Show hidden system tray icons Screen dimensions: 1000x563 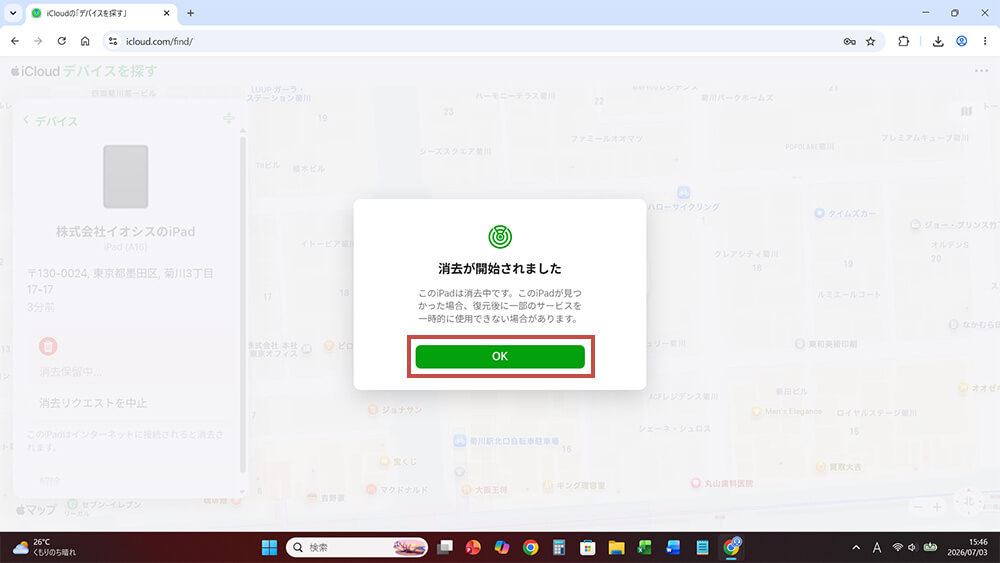click(856, 547)
